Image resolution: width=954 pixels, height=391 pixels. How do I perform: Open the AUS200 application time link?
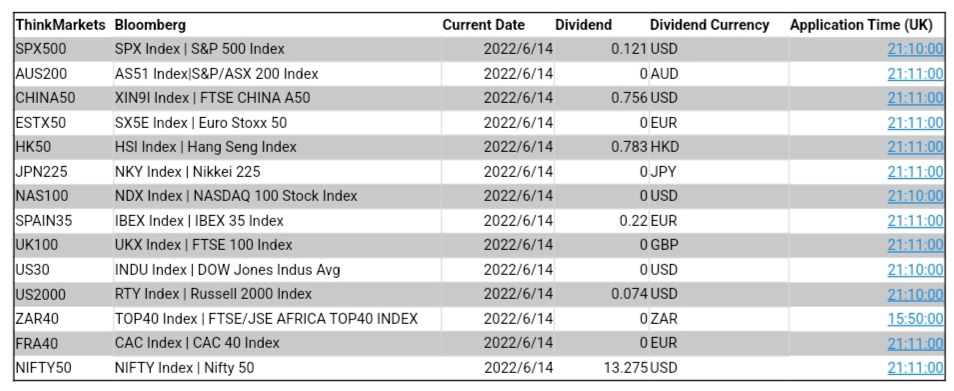pos(915,74)
